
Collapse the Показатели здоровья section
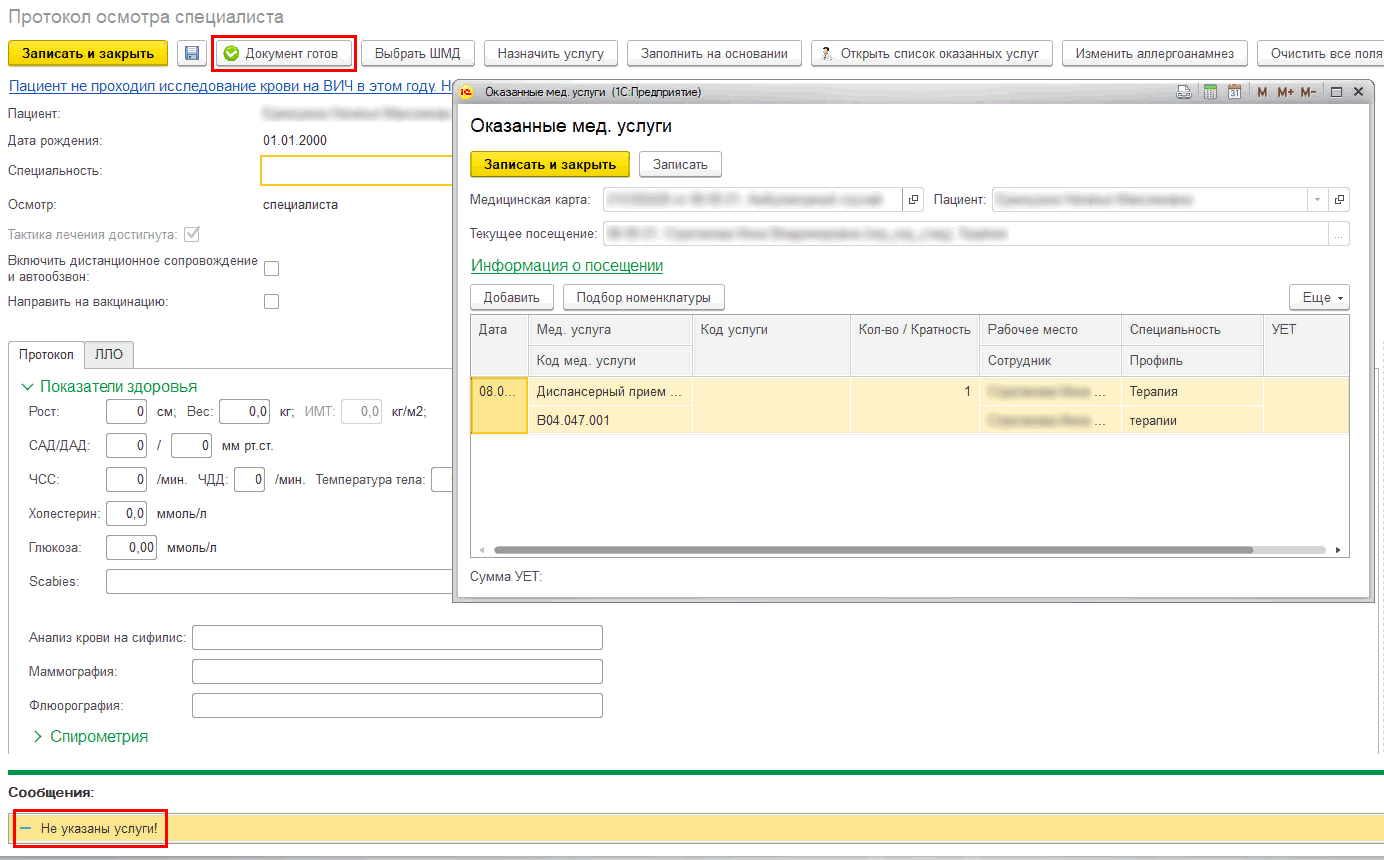click(x=28, y=386)
